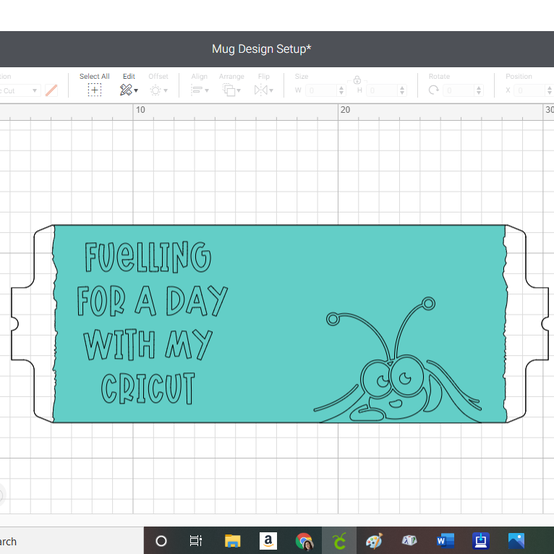Click the Select All icon

click(x=95, y=90)
